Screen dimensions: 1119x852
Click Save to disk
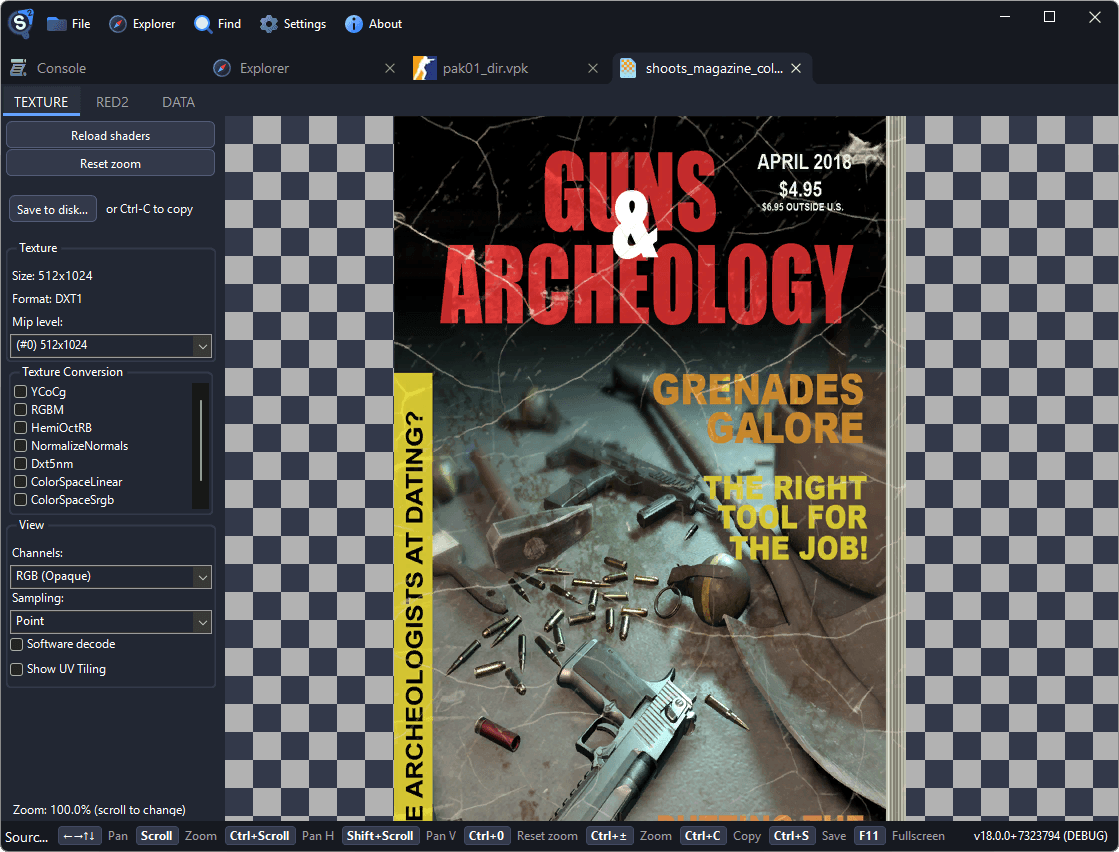pyautogui.click(x=52, y=209)
